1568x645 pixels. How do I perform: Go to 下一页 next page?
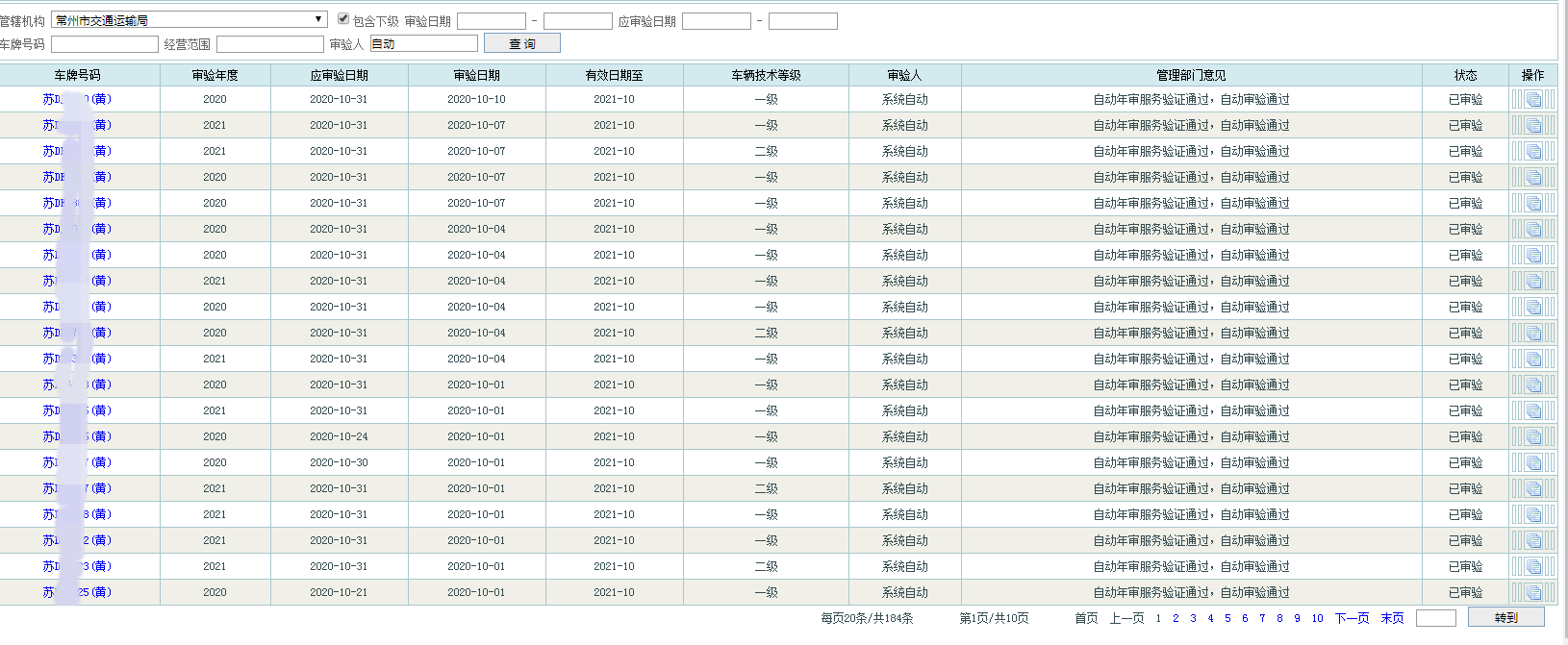pyautogui.click(x=1352, y=618)
